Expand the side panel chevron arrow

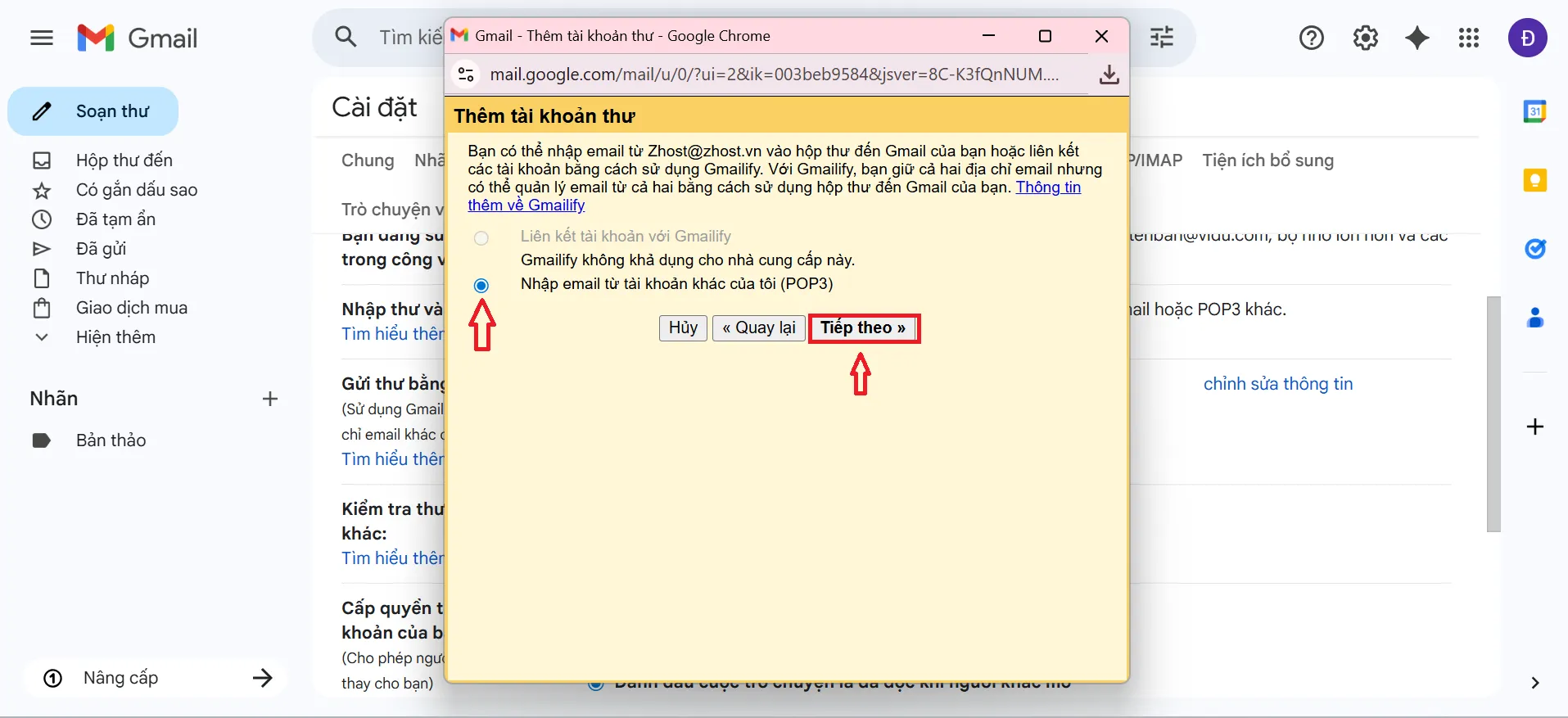click(1534, 683)
